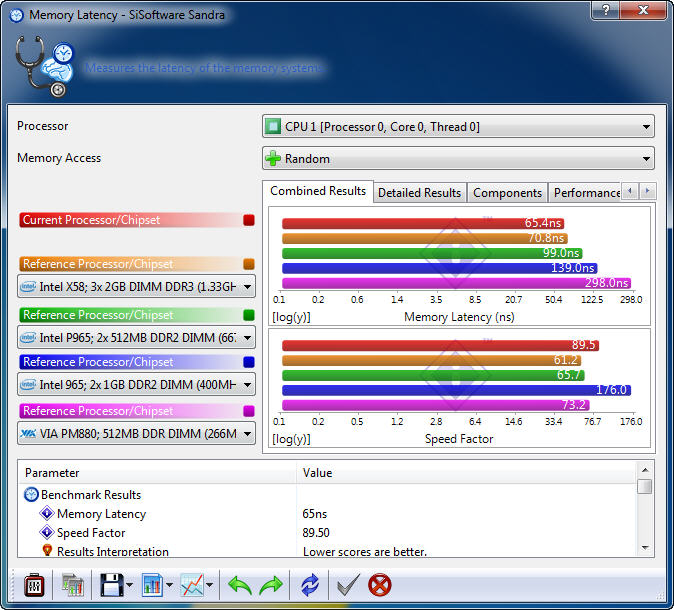Click the Sandra clock icon in title bar
The width and height of the screenshot is (674, 610).
coord(16,15)
